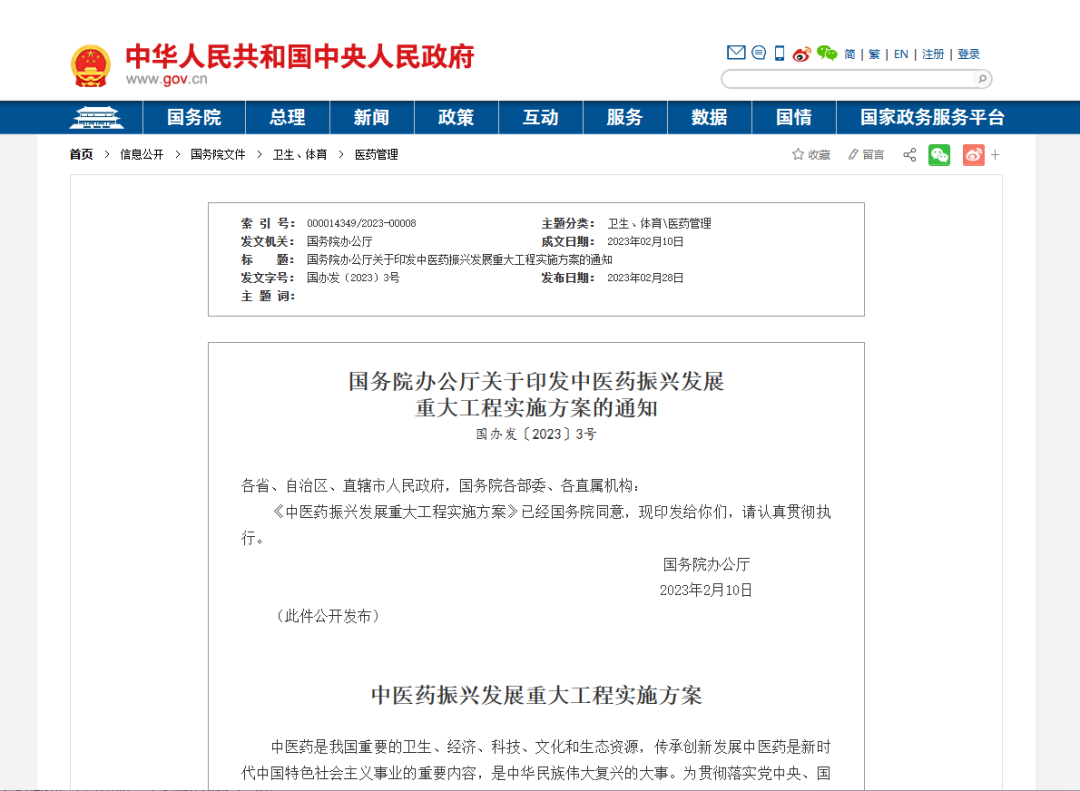
Task: Click the Weibo icon in the header
Action: (x=802, y=54)
